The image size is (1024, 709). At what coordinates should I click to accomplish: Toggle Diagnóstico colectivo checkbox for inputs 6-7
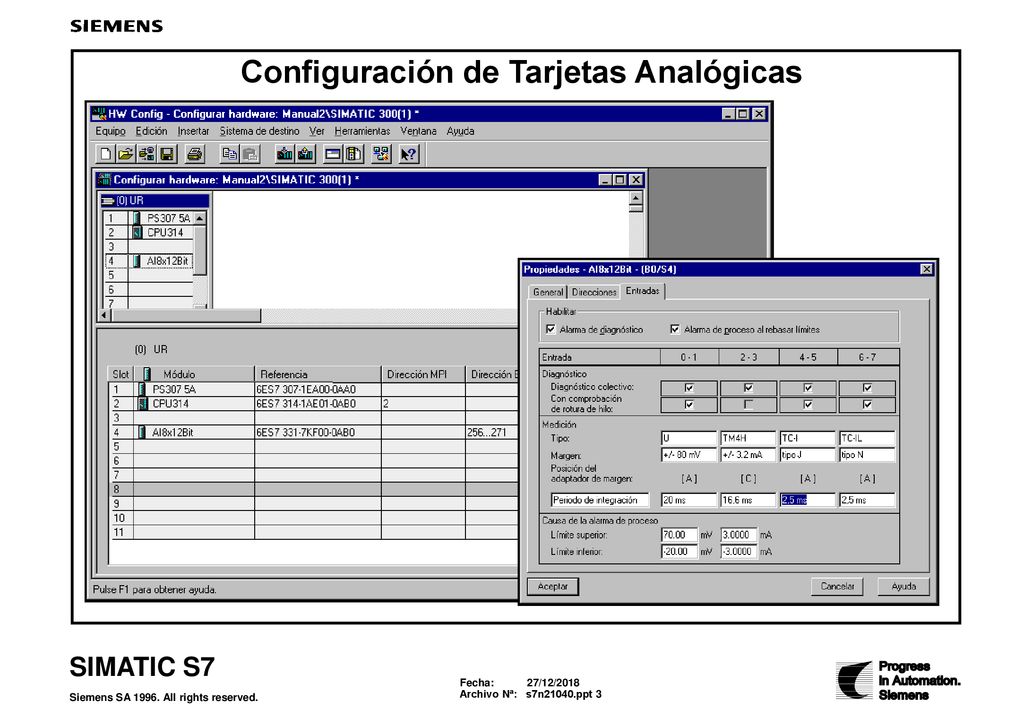click(x=867, y=388)
